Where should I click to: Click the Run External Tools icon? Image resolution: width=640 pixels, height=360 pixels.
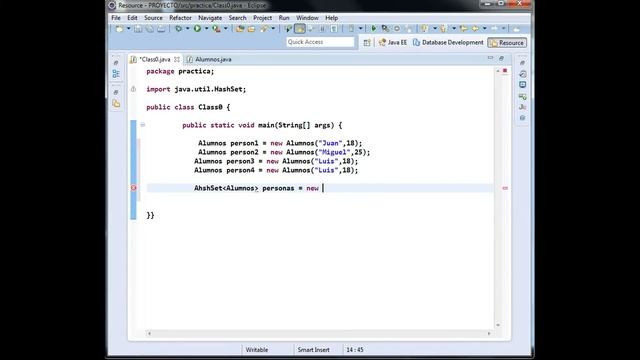216,29
